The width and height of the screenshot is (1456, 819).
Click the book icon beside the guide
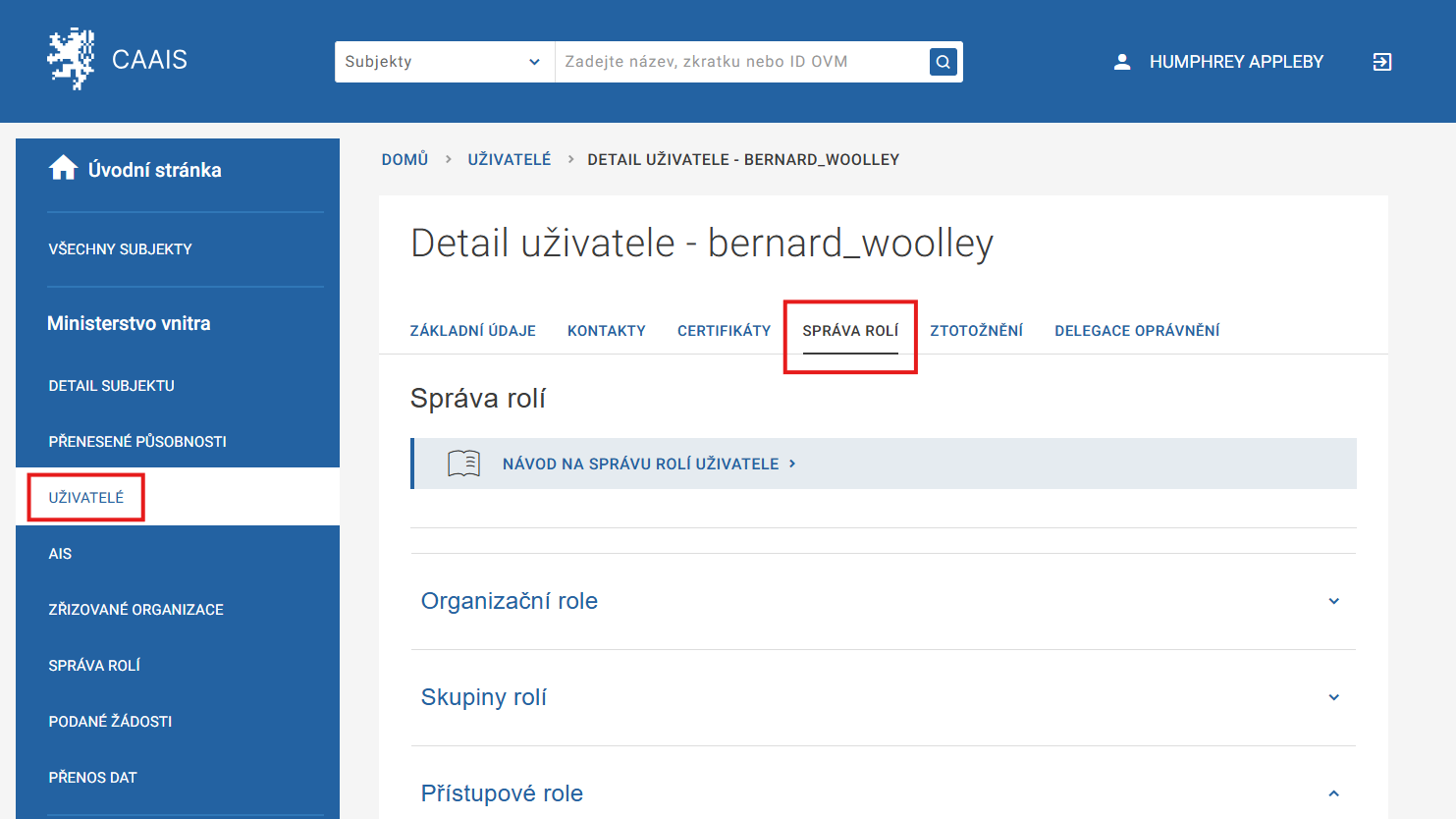463,464
